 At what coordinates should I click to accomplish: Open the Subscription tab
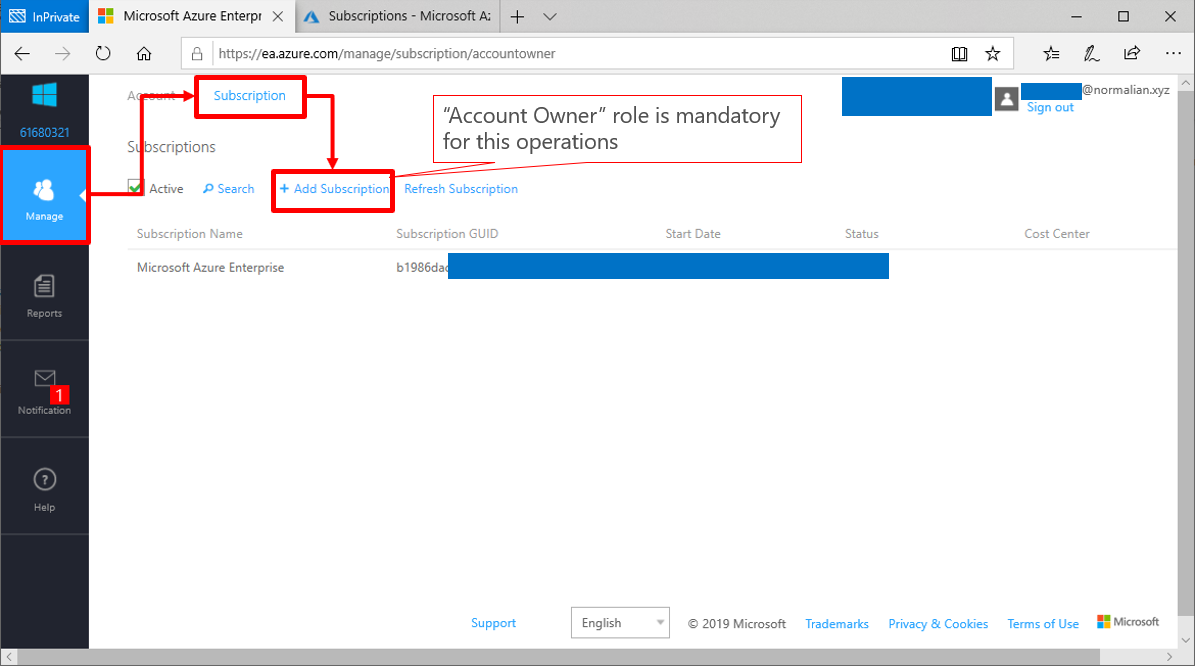pos(249,95)
